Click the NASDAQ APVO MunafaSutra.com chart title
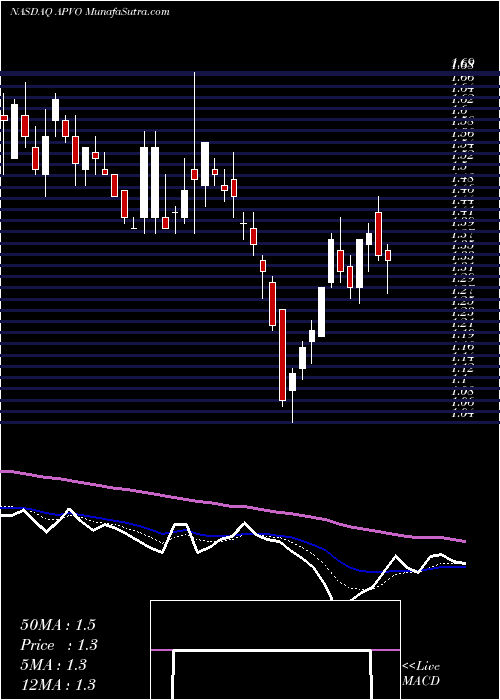This screenshot has width=500, height=700. (89, 12)
